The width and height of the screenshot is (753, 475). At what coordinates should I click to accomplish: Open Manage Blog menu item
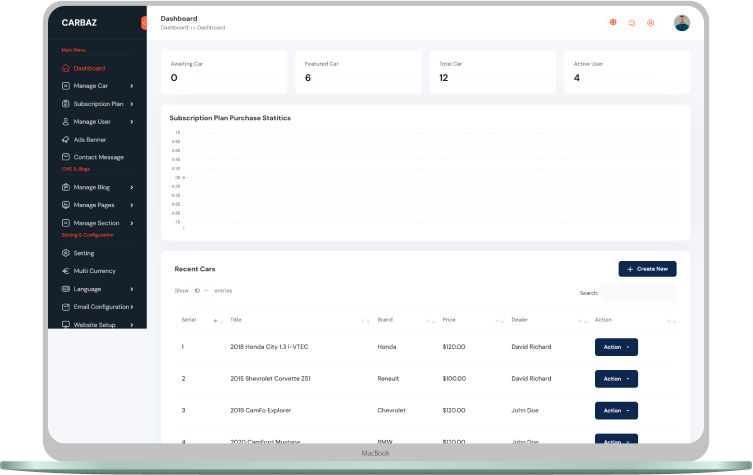[x=91, y=187]
